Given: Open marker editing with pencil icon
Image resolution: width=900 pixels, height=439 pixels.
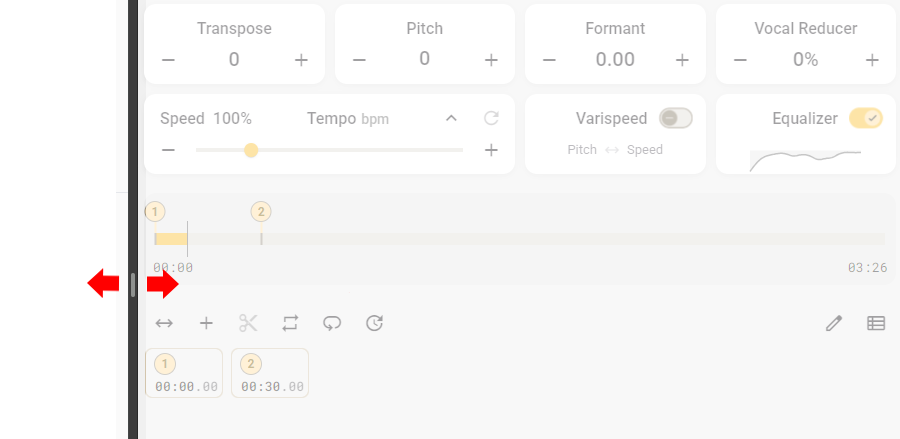Looking at the screenshot, I should pyautogui.click(x=834, y=323).
